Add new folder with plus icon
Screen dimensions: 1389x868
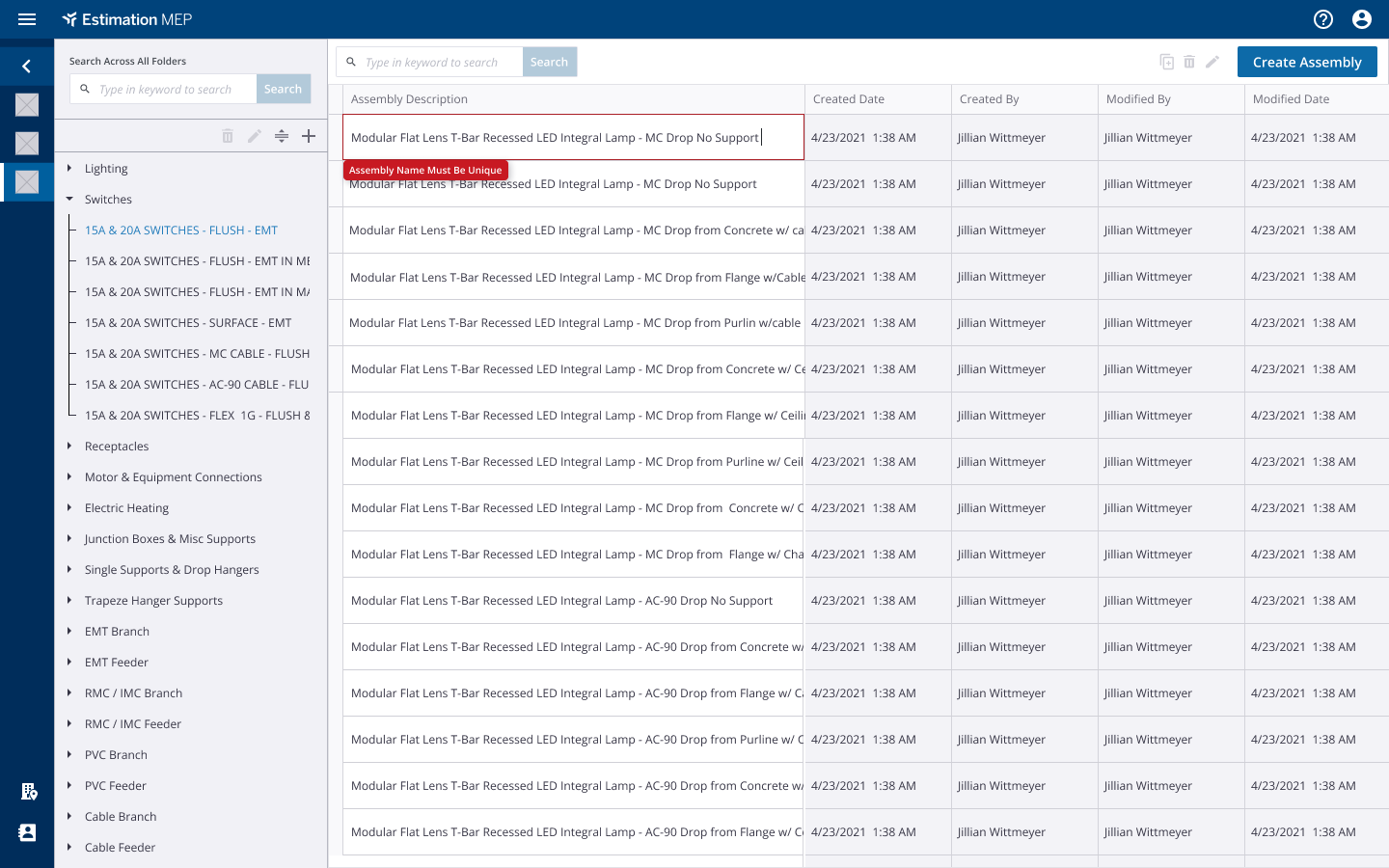(x=309, y=136)
